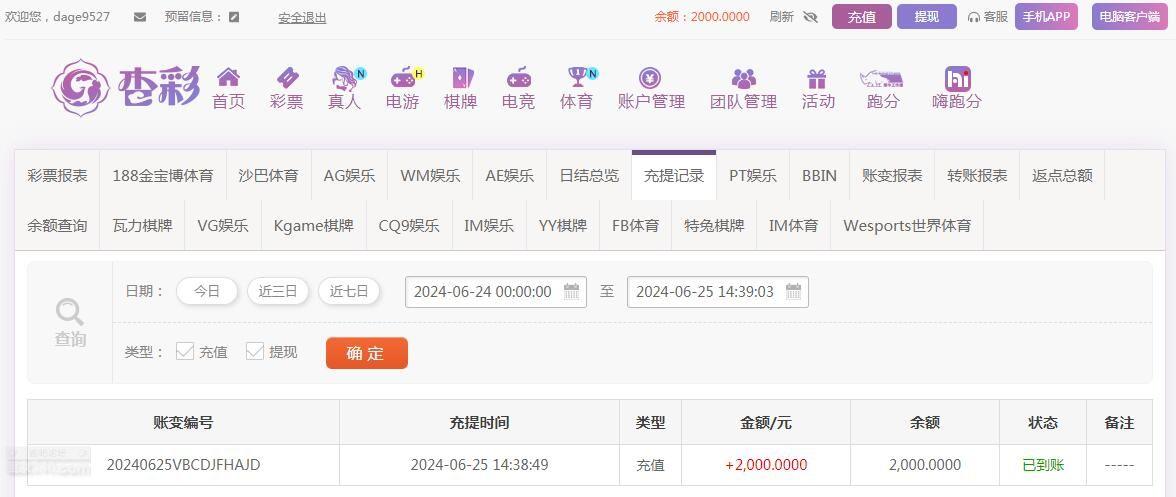Click 安全退出 logout link
The width and height of the screenshot is (1176, 497).
302,18
